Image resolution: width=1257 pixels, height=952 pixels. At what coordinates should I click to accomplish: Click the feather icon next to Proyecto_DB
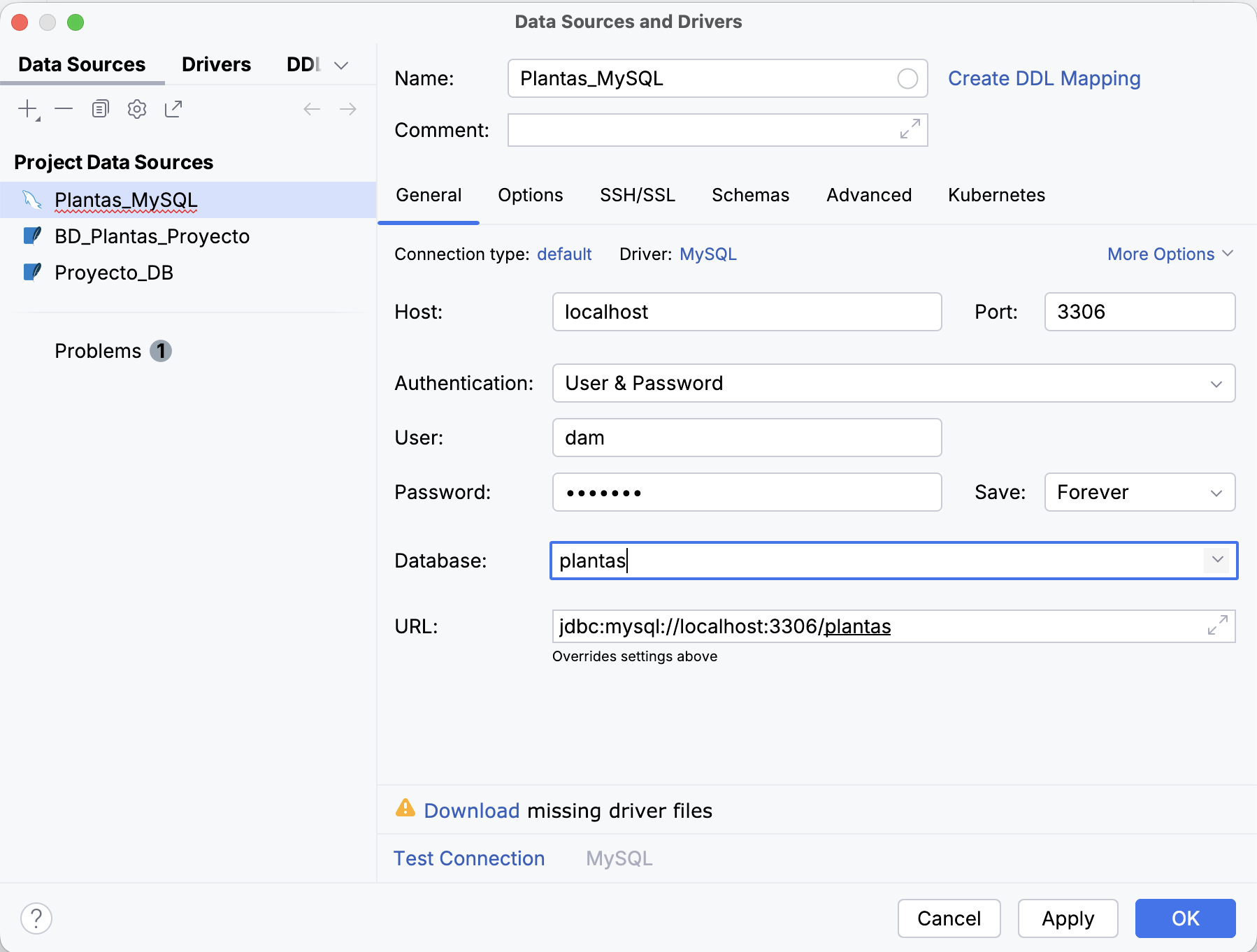(x=32, y=273)
